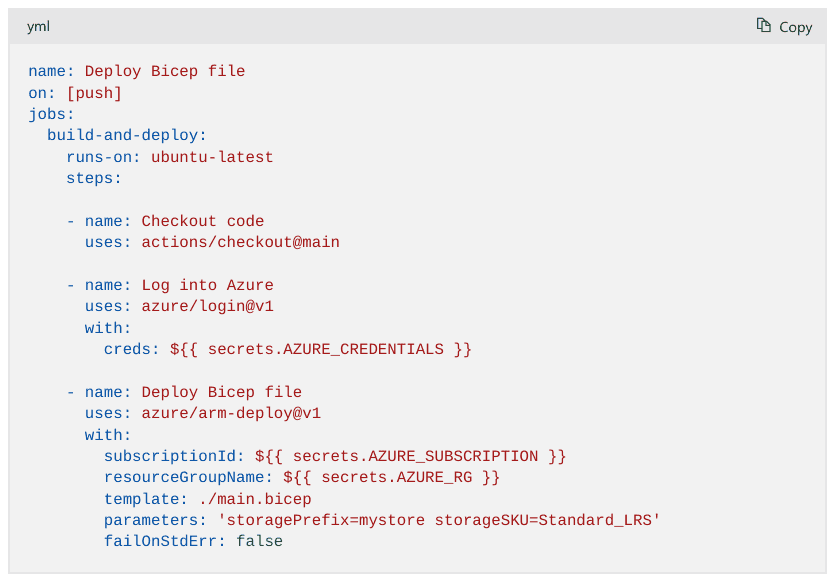Viewport: 836px width, 584px height.
Task: Click the 'Log into Azure' step name
Action: click(207, 285)
